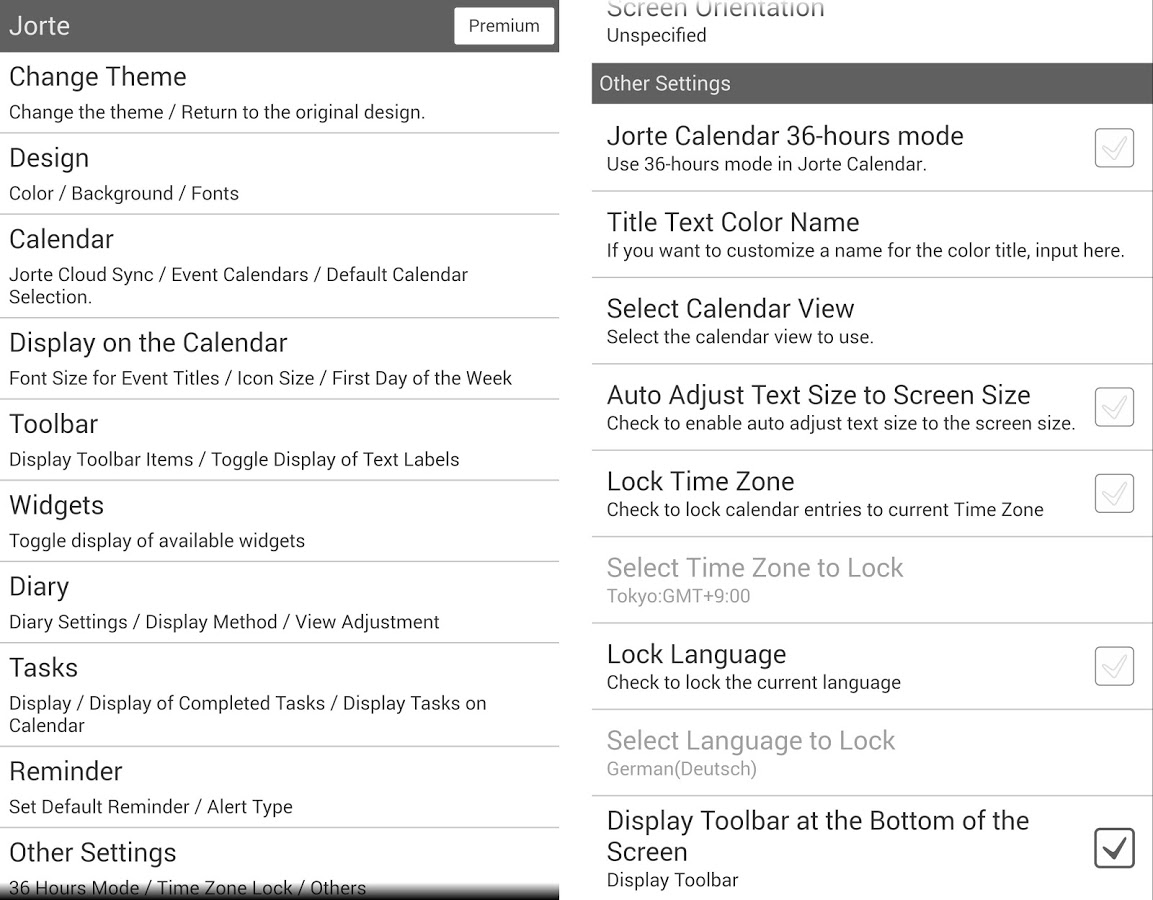Open Other Settings in left list

point(279,864)
